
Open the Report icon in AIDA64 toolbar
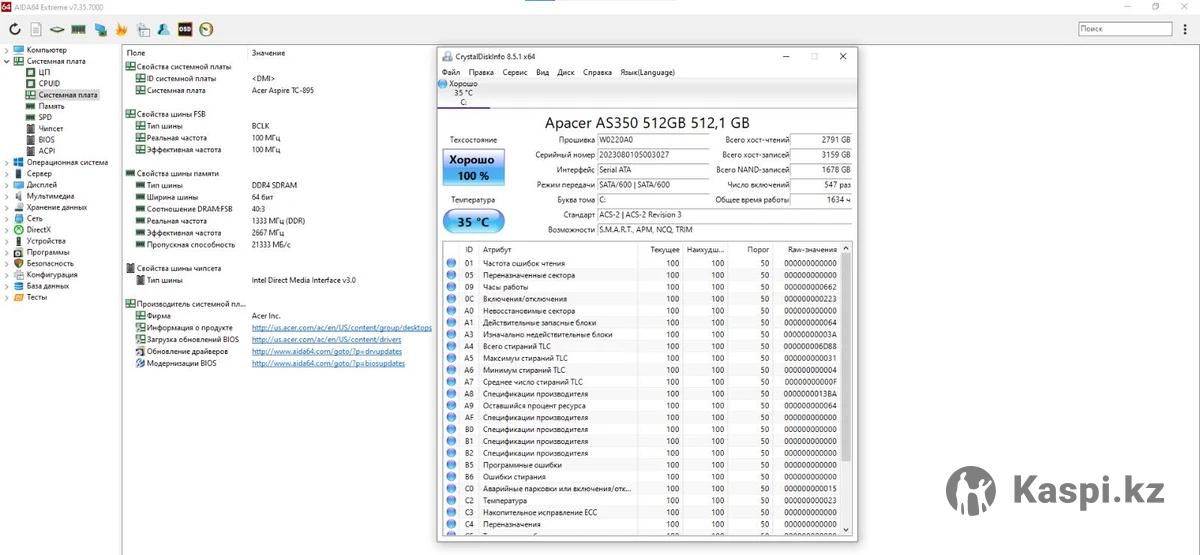36,30
